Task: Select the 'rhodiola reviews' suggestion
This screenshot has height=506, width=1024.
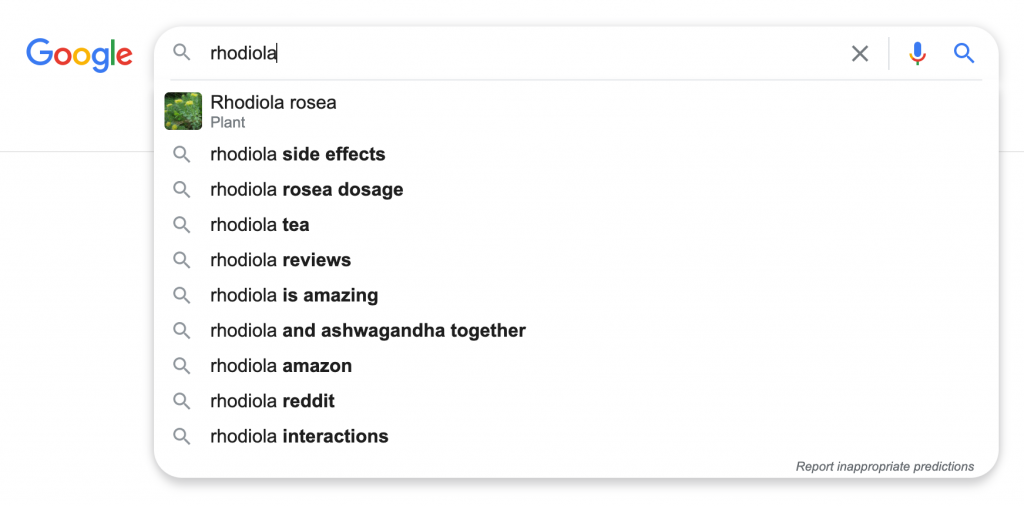Action: [576, 261]
